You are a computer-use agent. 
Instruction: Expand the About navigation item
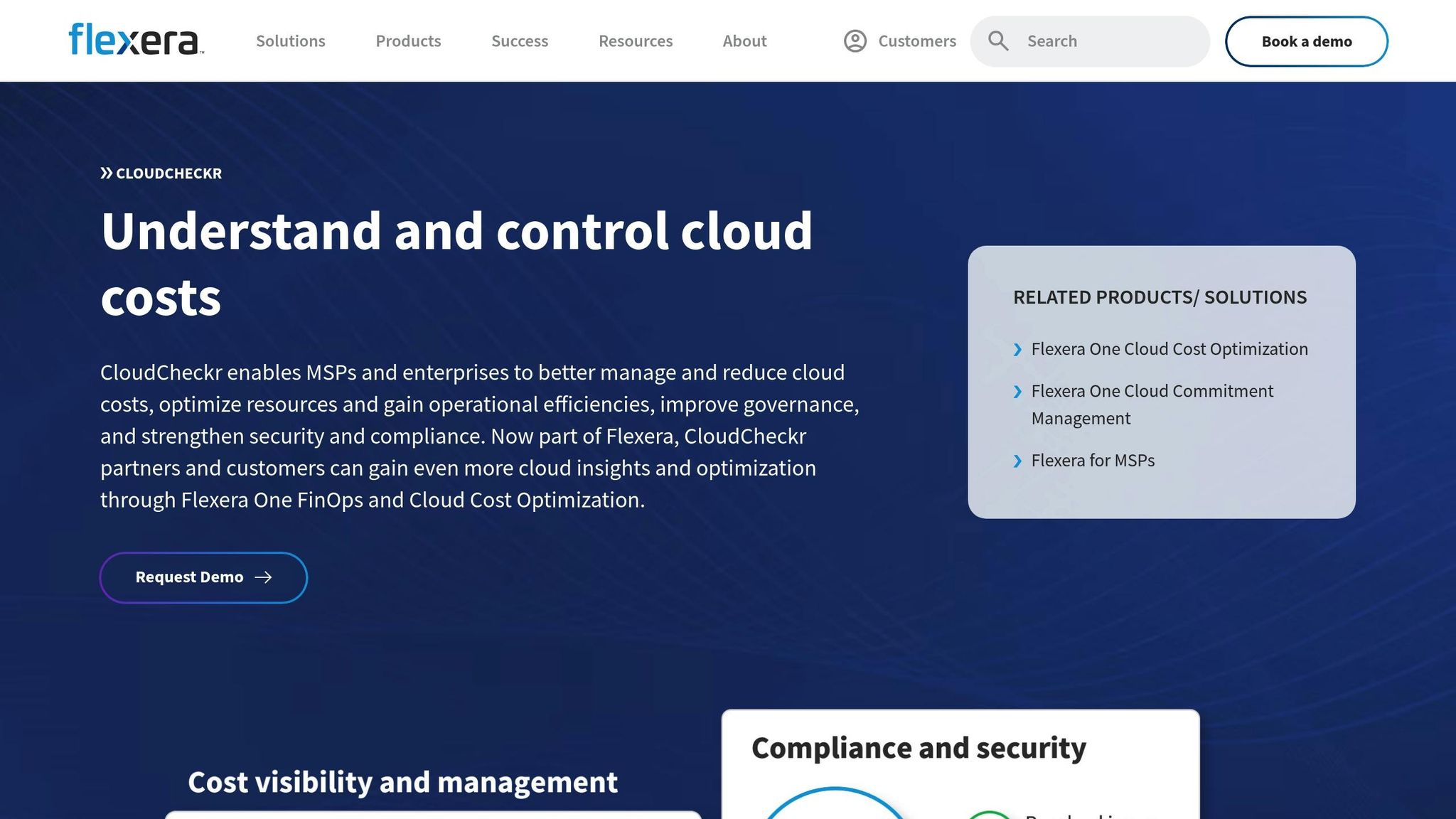(x=744, y=41)
